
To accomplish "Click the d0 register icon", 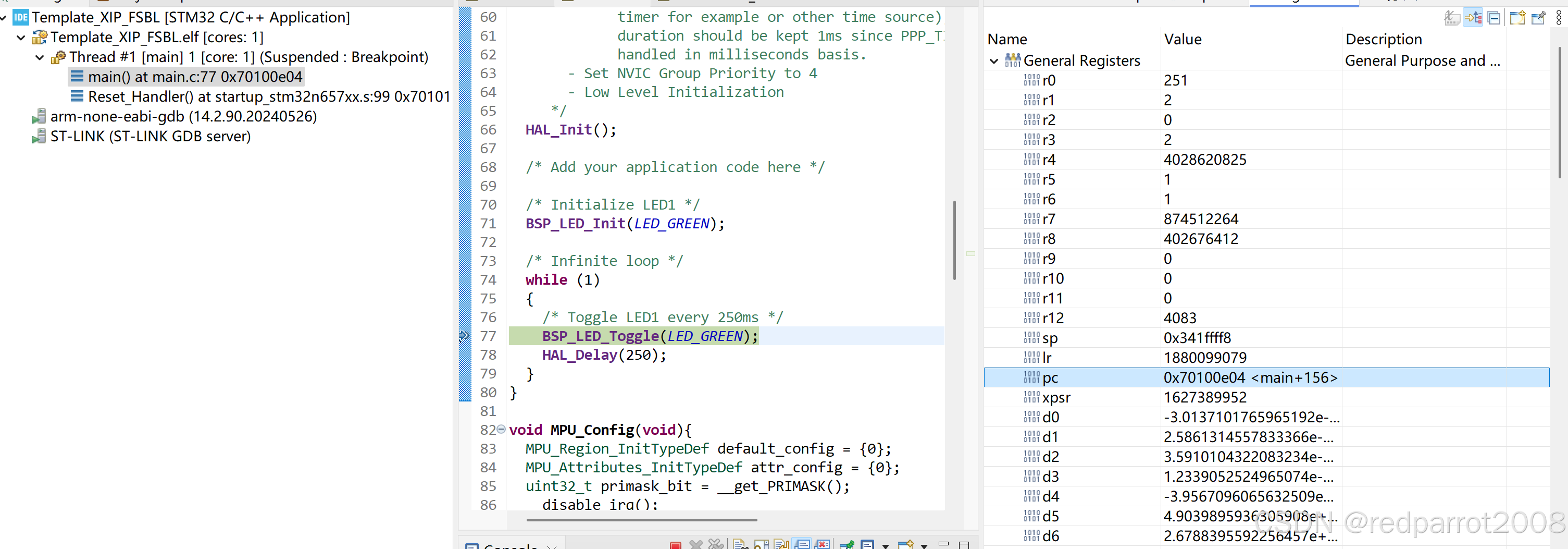I will pos(1032,417).
